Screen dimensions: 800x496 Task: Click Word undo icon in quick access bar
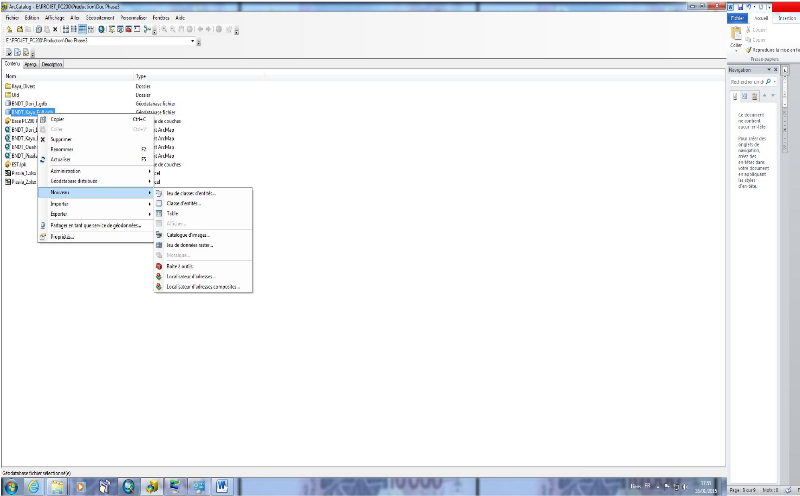748,7
